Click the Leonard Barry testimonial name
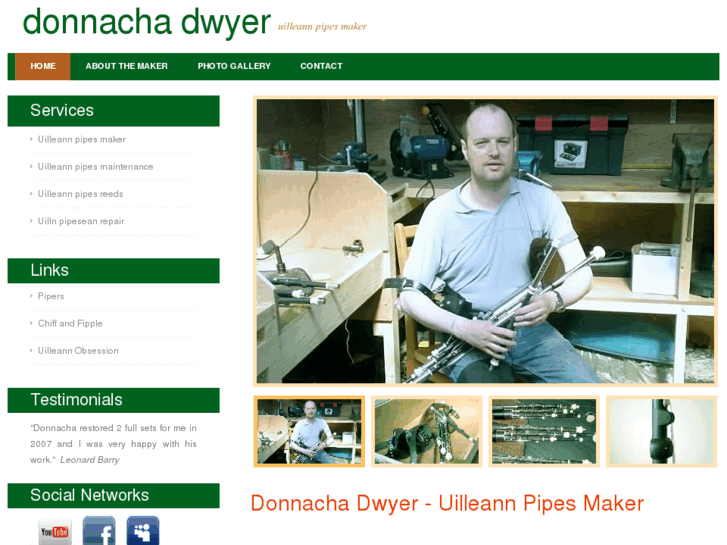The width and height of the screenshot is (727, 545). tap(89, 460)
